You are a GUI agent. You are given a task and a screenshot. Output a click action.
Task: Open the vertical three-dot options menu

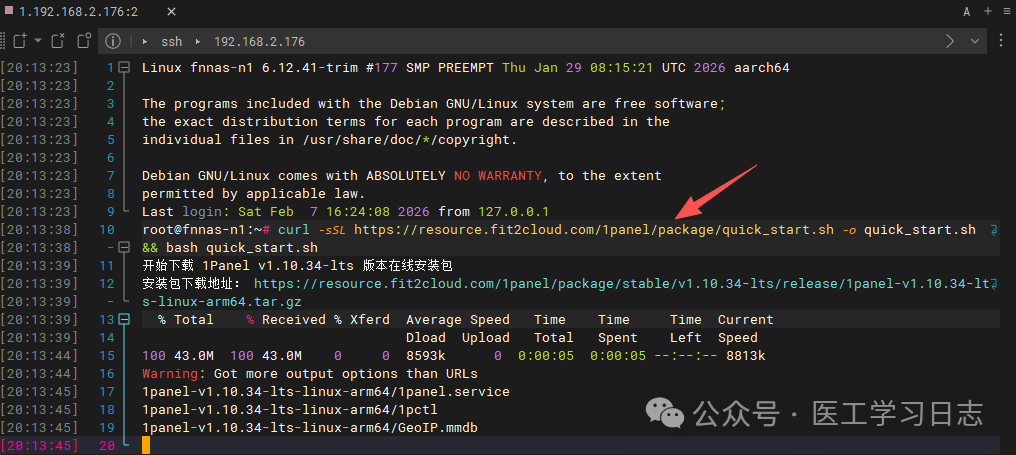point(1003,41)
